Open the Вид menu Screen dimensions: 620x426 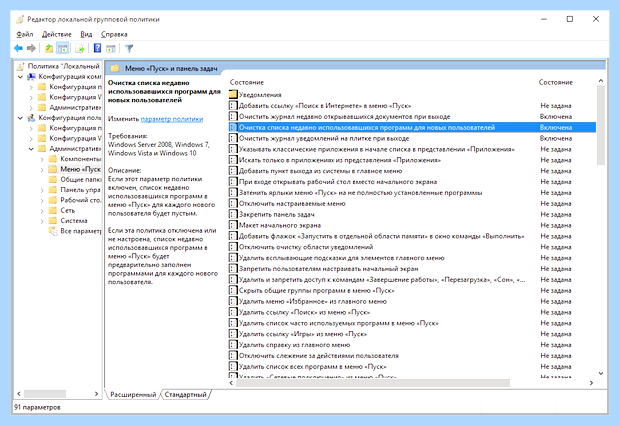[86, 34]
